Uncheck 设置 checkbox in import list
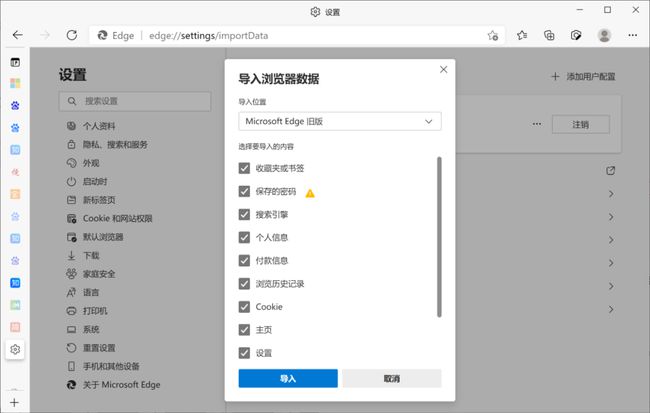This screenshot has height=413, width=650. tap(244, 353)
